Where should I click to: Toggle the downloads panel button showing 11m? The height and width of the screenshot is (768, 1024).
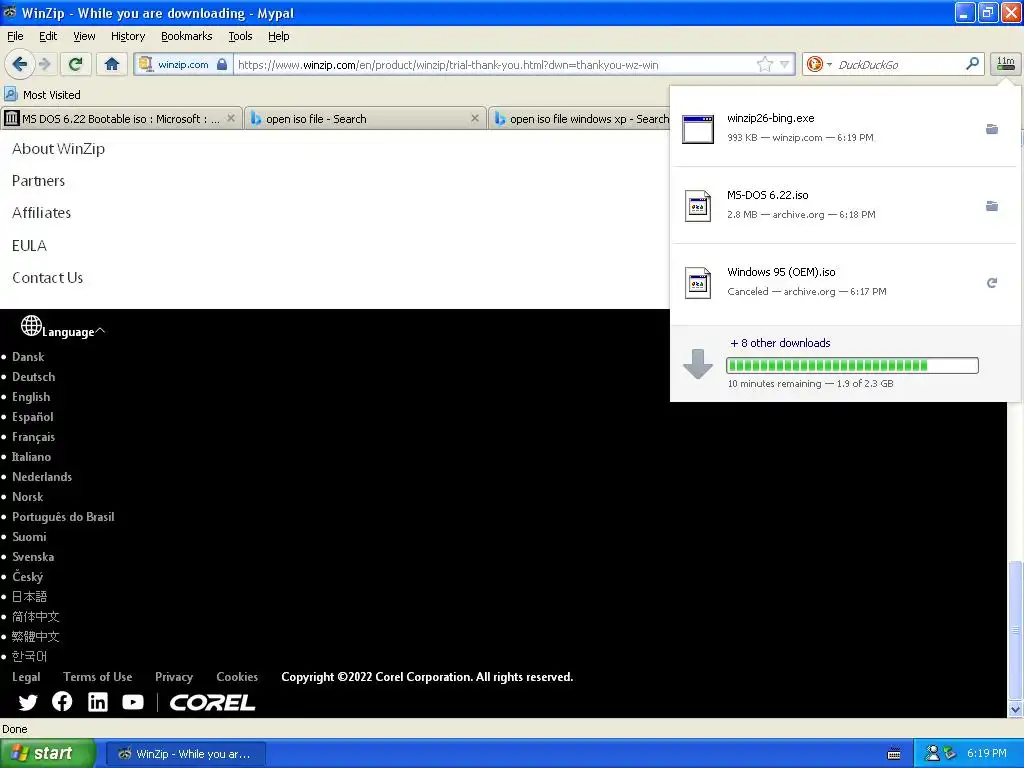[x=1005, y=64]
